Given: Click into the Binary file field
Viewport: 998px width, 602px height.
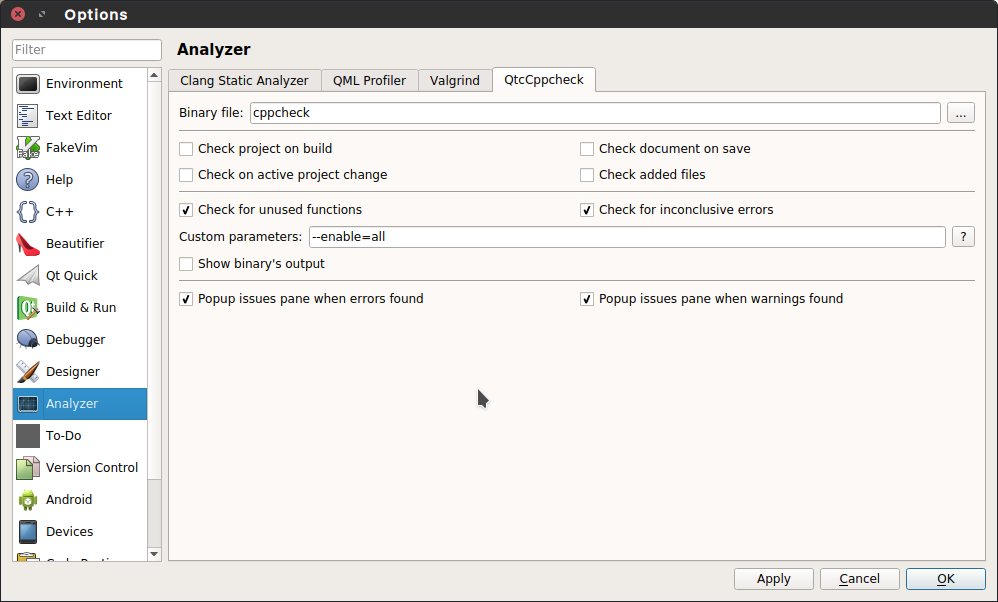Looking at the screenshot, I should click(x=595, y=113).
